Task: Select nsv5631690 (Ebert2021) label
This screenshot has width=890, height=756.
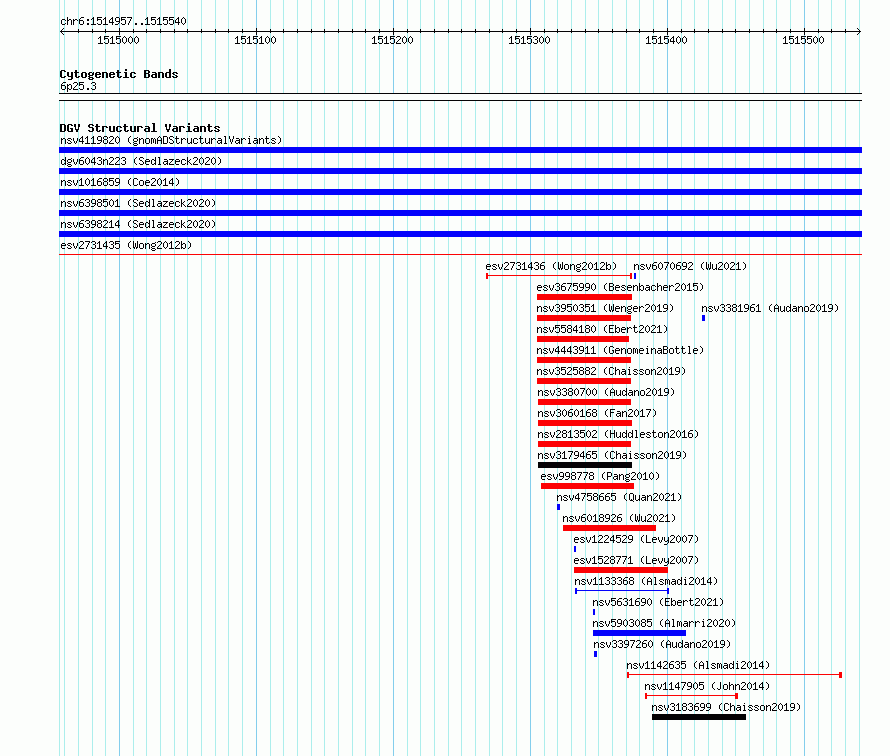Action: pyautogui.click(x=658, y=602)
